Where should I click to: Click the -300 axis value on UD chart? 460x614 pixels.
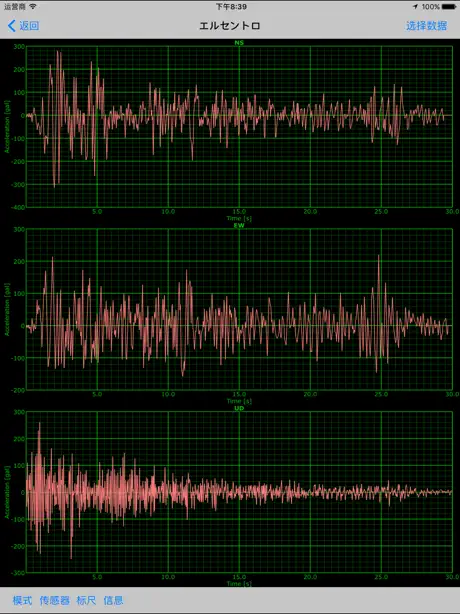tap(18, 573)
